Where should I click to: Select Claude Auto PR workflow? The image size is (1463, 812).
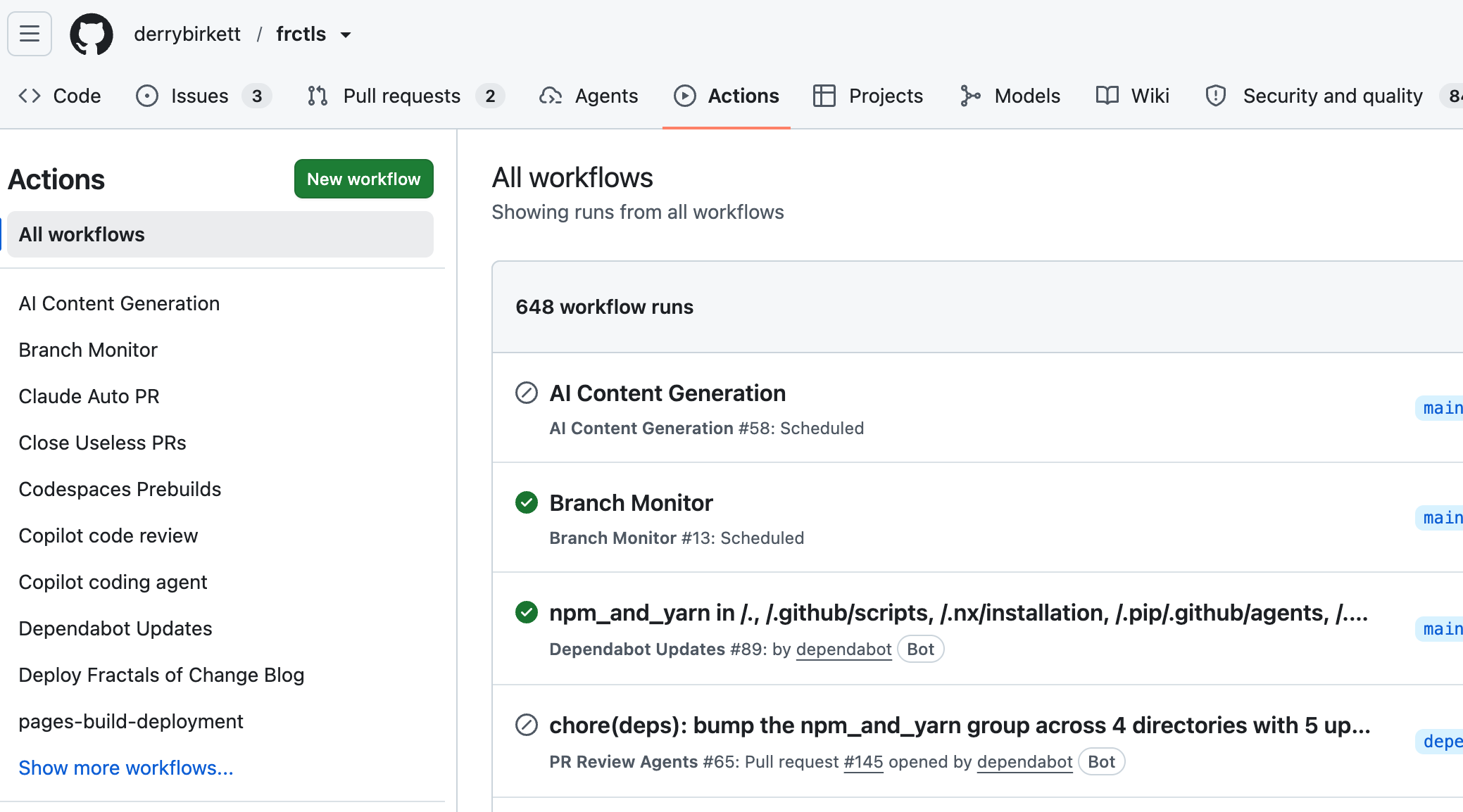89,396
